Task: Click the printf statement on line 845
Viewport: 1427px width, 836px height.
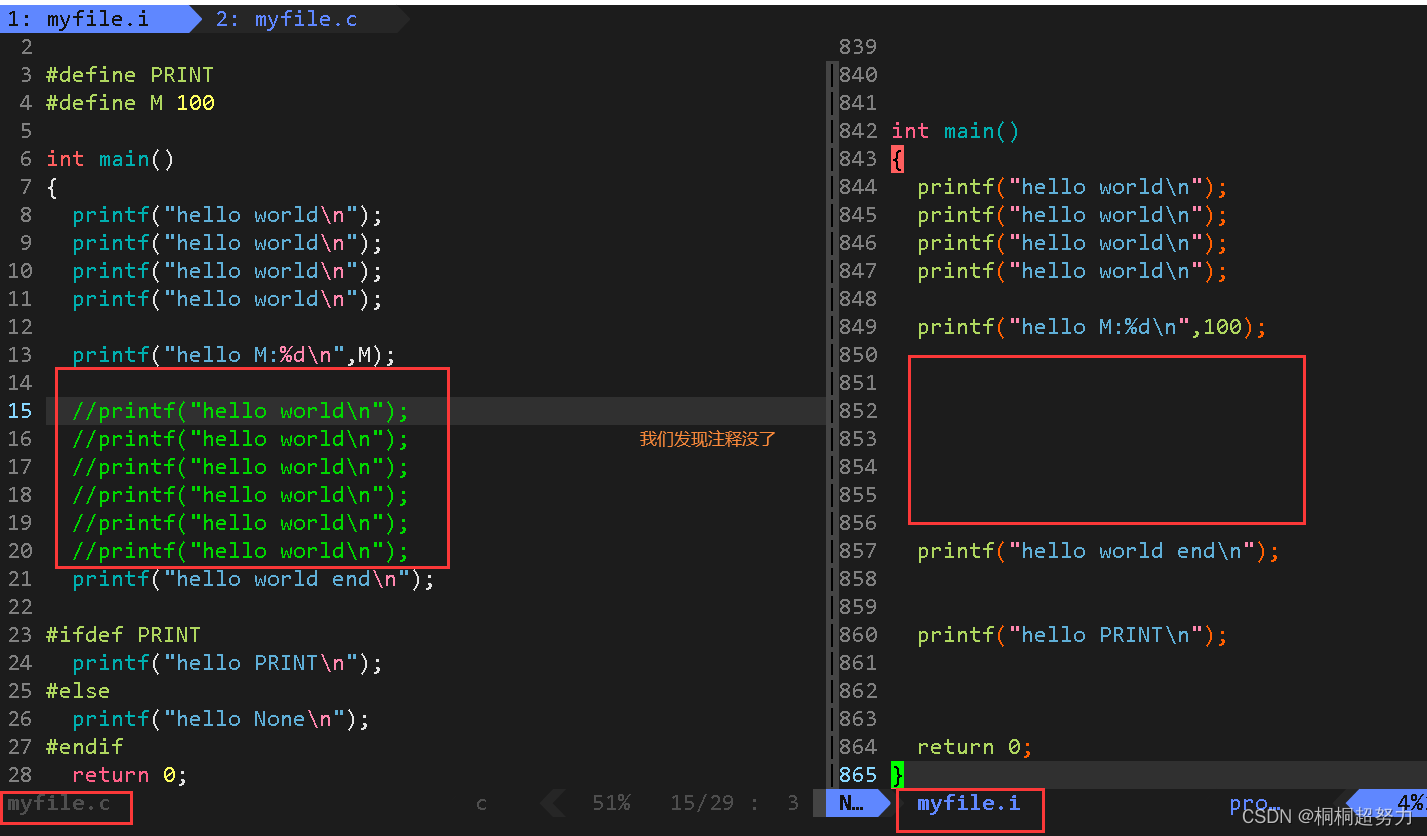Action: [1072, 215]
